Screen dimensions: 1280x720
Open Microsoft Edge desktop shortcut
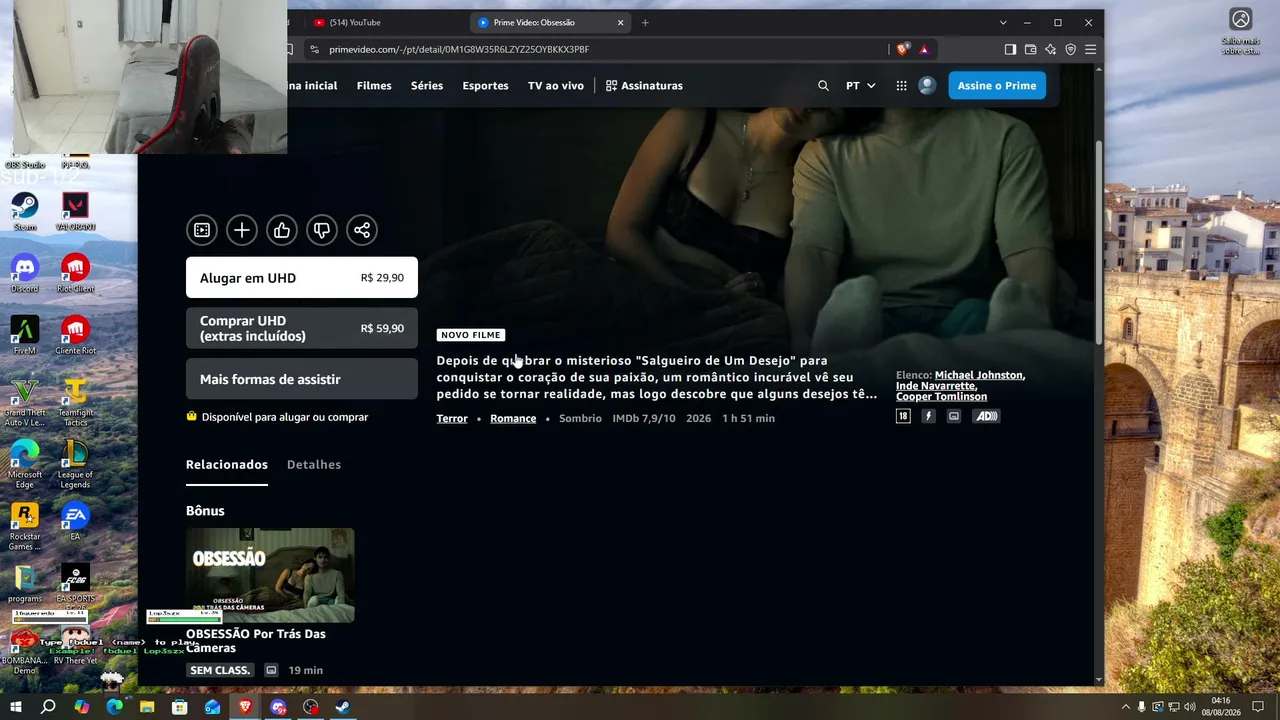[25, 465]
